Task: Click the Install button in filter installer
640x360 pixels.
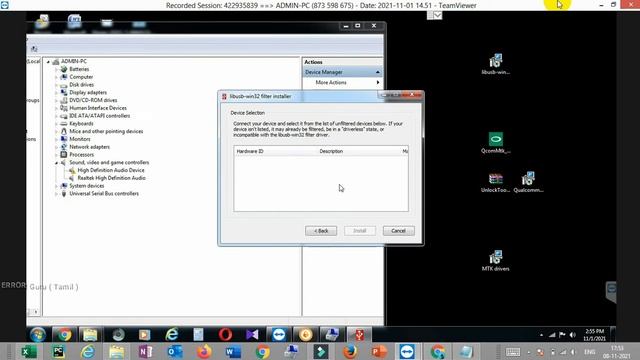Action: coord(360,231)
